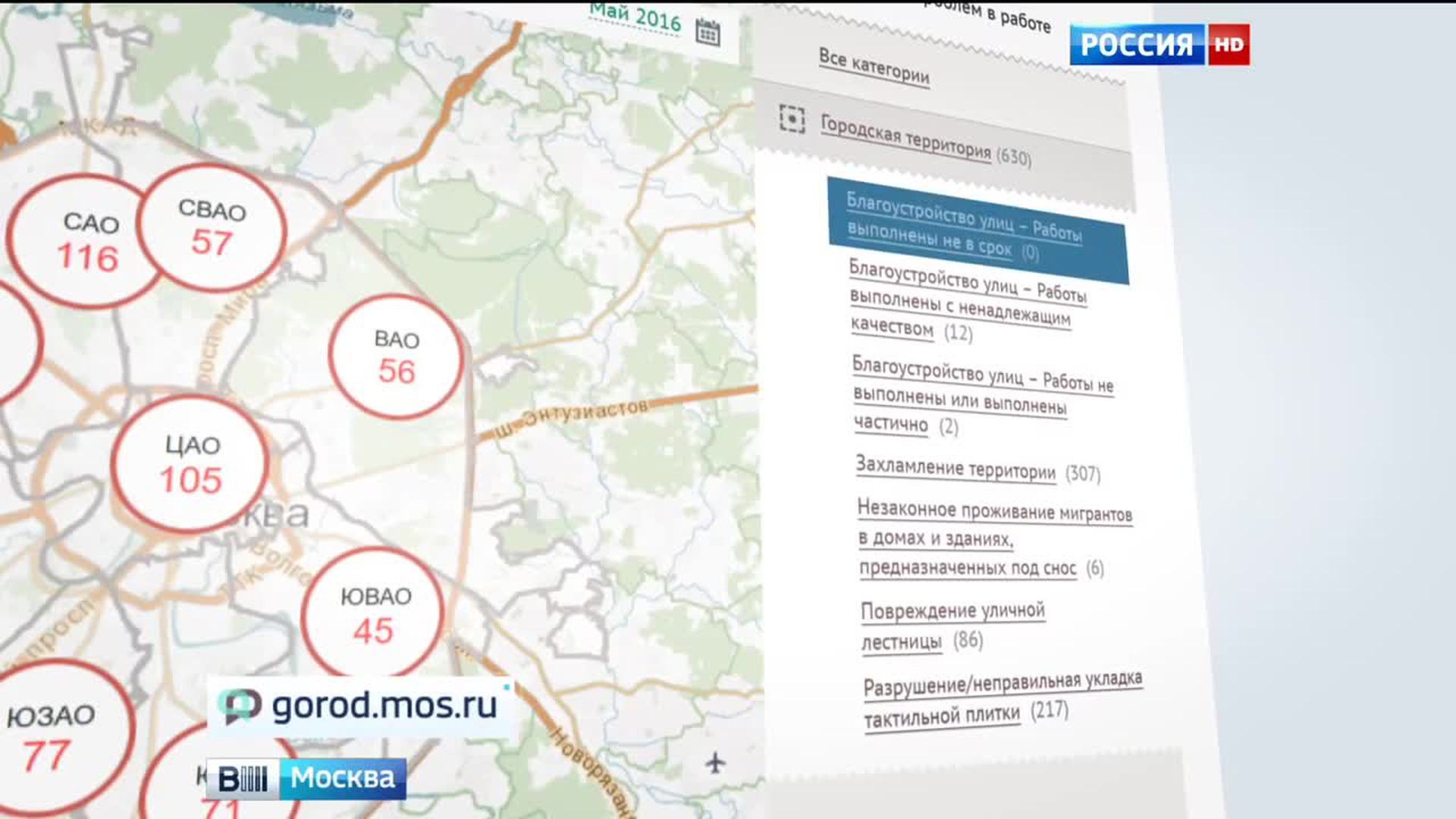Click the Вести Москва badge
This screenshot has height=819, width=1456.
[x=306, y=779]
